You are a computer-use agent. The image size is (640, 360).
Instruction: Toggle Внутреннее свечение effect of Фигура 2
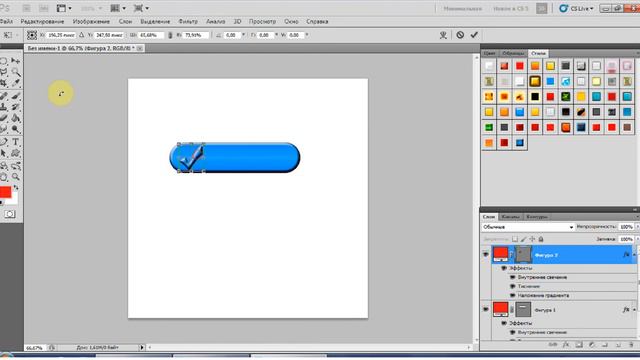point(513,277)
